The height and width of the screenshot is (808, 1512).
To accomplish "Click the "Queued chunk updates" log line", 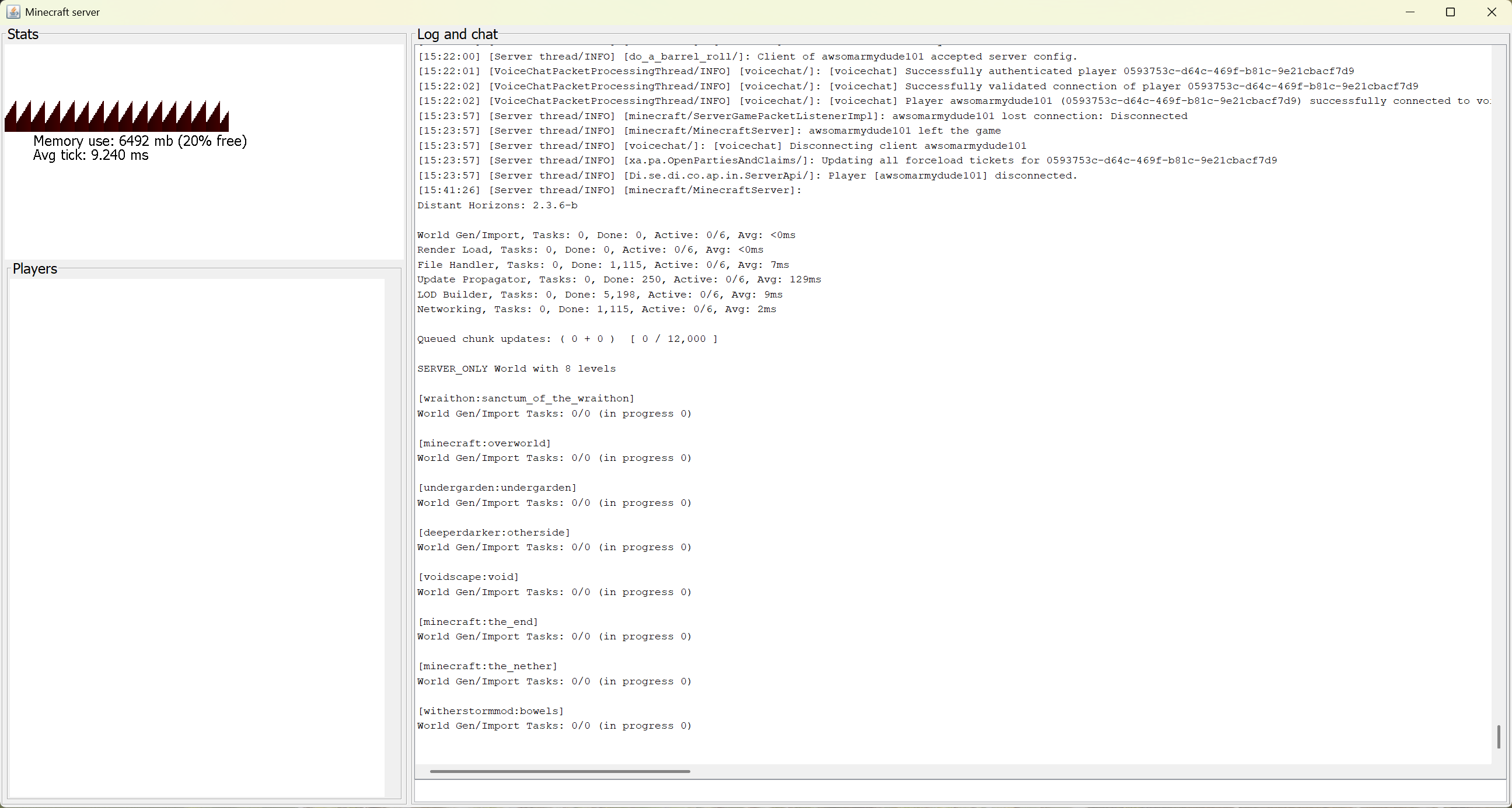I will [x=567, y=339].
